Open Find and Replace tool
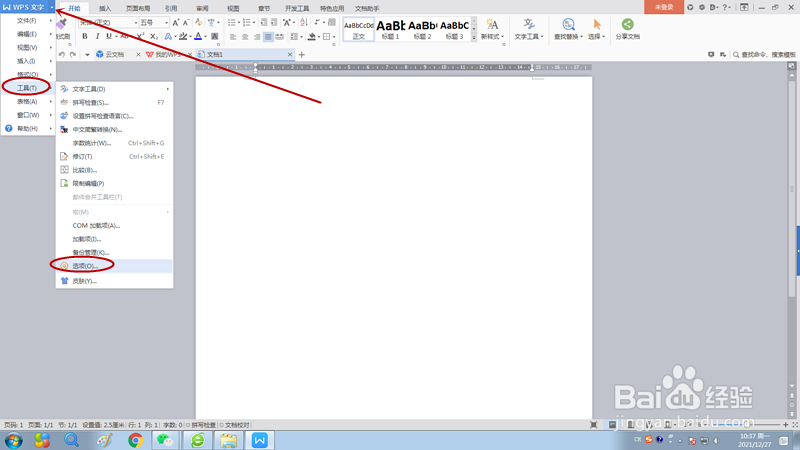This screenshot has width=800, height=450. coord(568,29)
